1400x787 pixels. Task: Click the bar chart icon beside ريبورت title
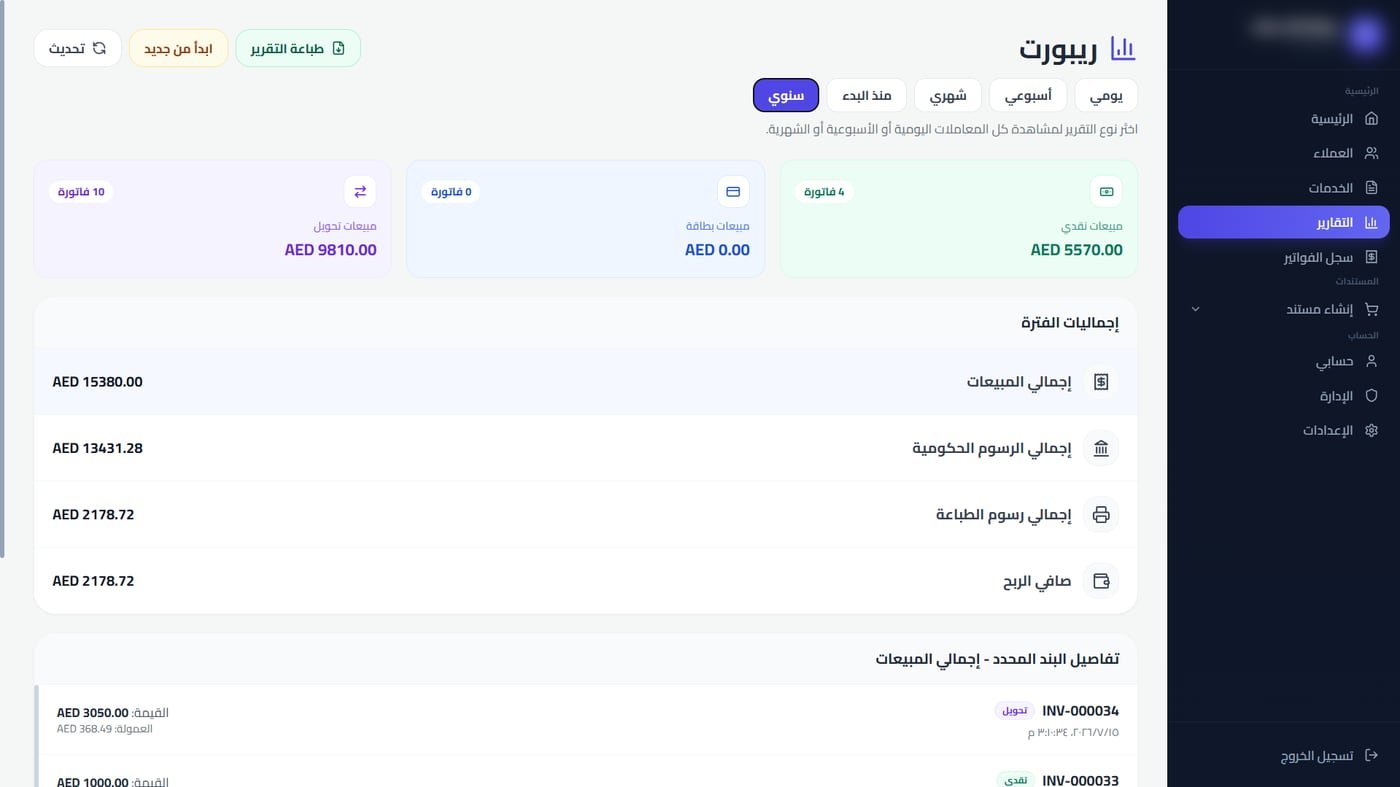(1124, 48)
